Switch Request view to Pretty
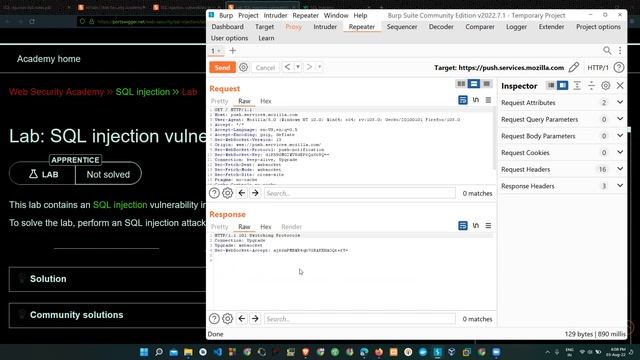This screenshot has width=640, height=360. click(x=219, y=101)
